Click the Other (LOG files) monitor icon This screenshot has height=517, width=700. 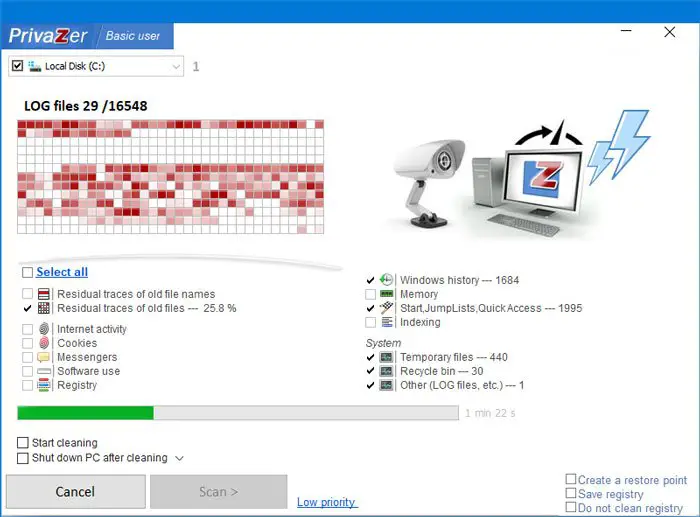coord(386,385)
